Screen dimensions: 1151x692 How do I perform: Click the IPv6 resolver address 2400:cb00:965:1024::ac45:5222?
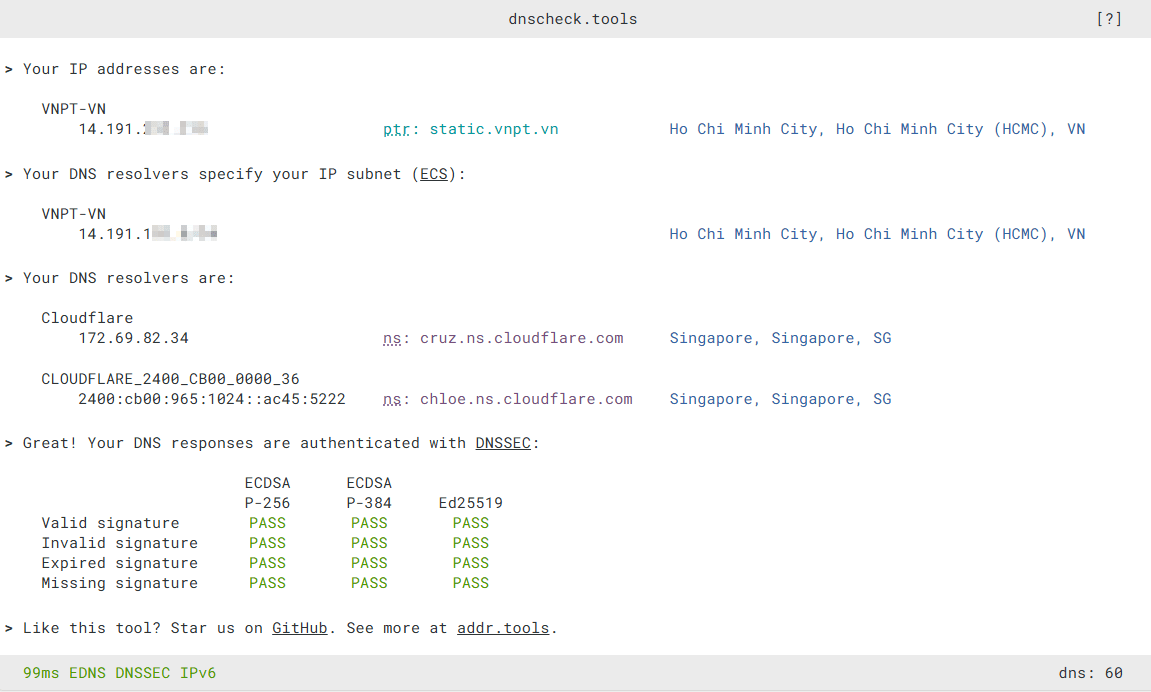[212, 399]
